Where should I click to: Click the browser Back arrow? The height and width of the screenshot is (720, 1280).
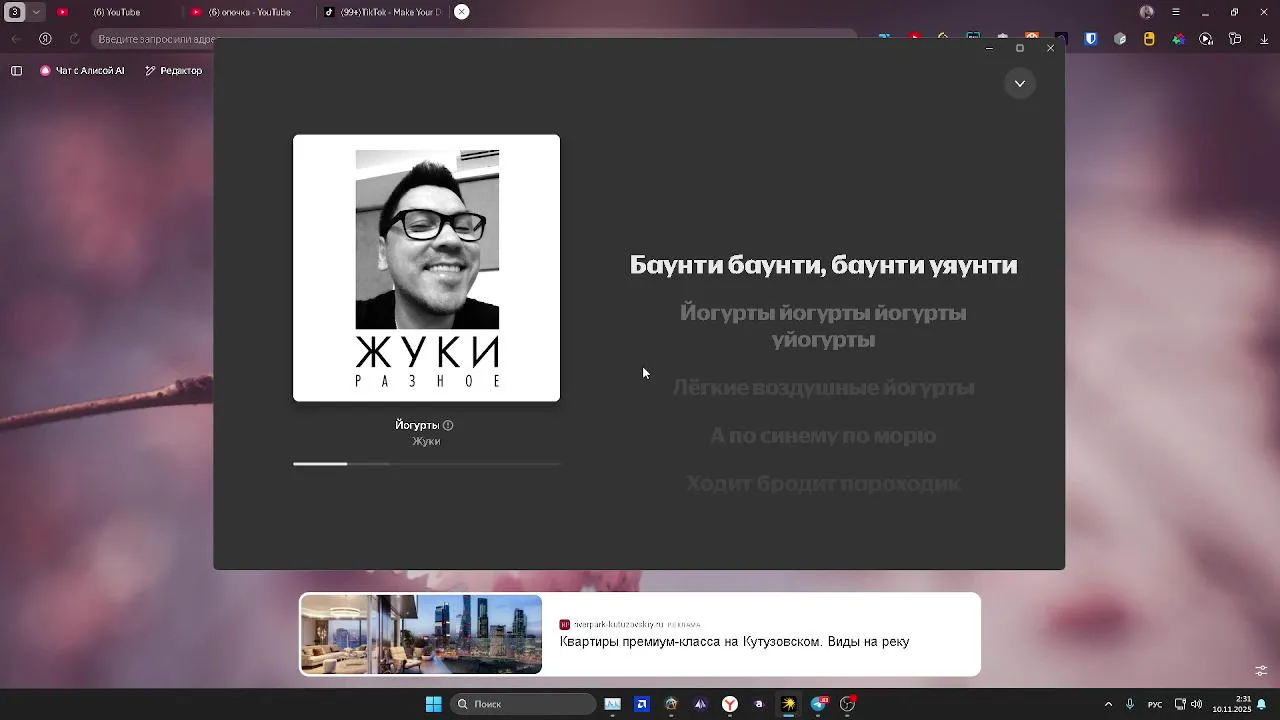[x=16, y=39]
